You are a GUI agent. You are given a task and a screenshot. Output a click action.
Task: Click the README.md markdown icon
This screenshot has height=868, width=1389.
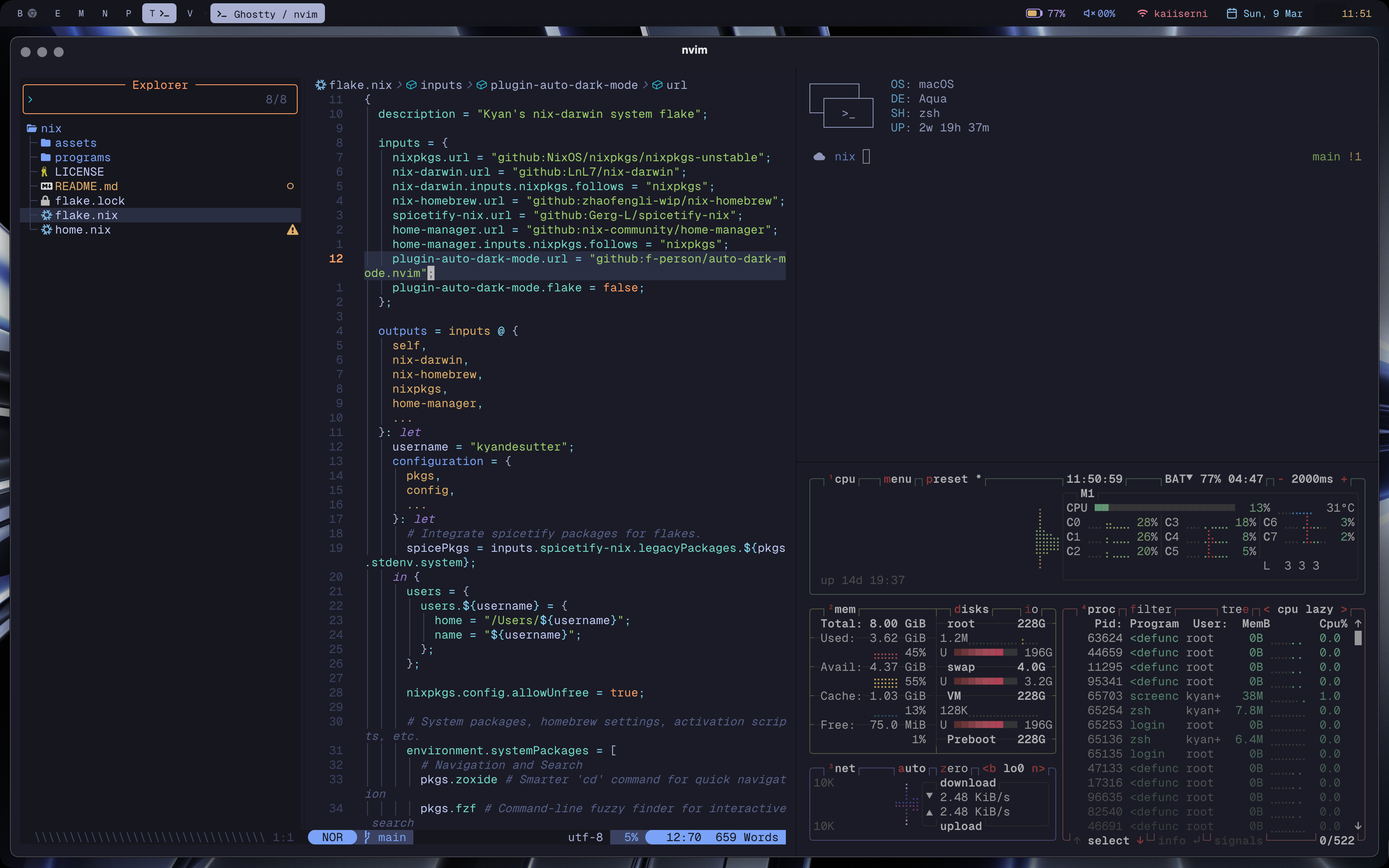pos(46,186)
